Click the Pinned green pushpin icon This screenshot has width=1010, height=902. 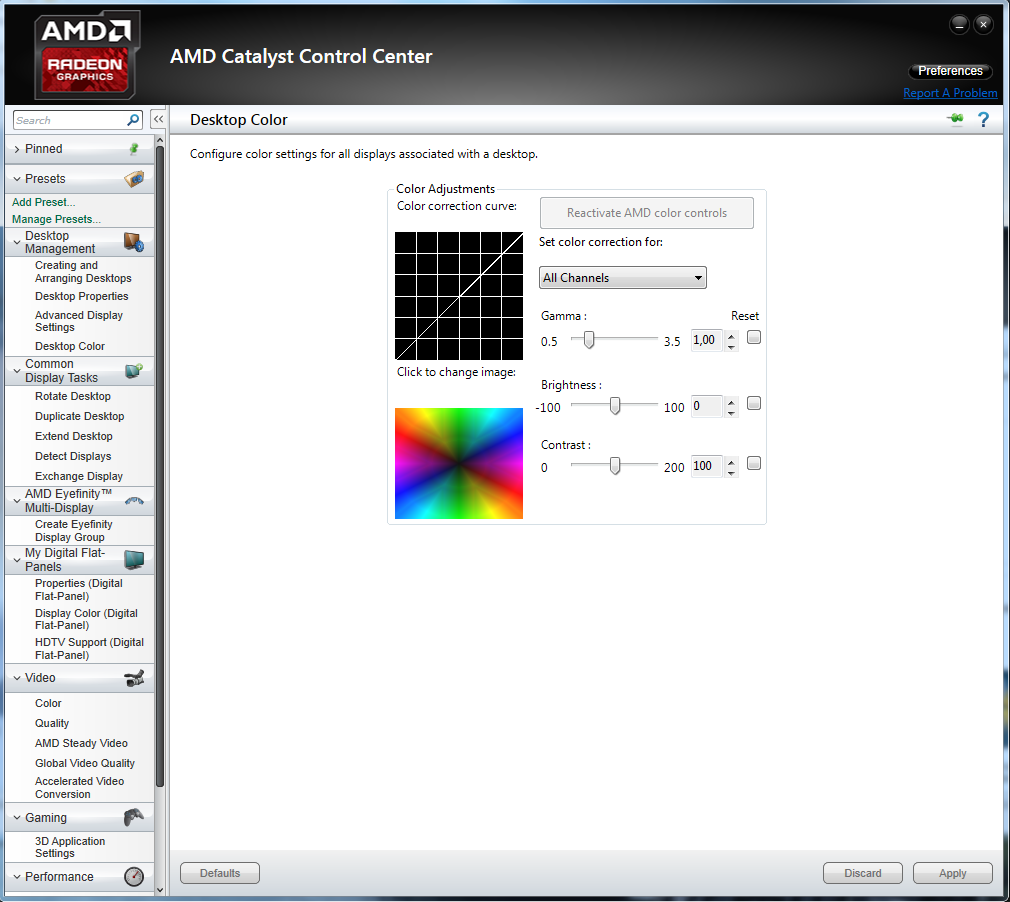coord(134,149)
